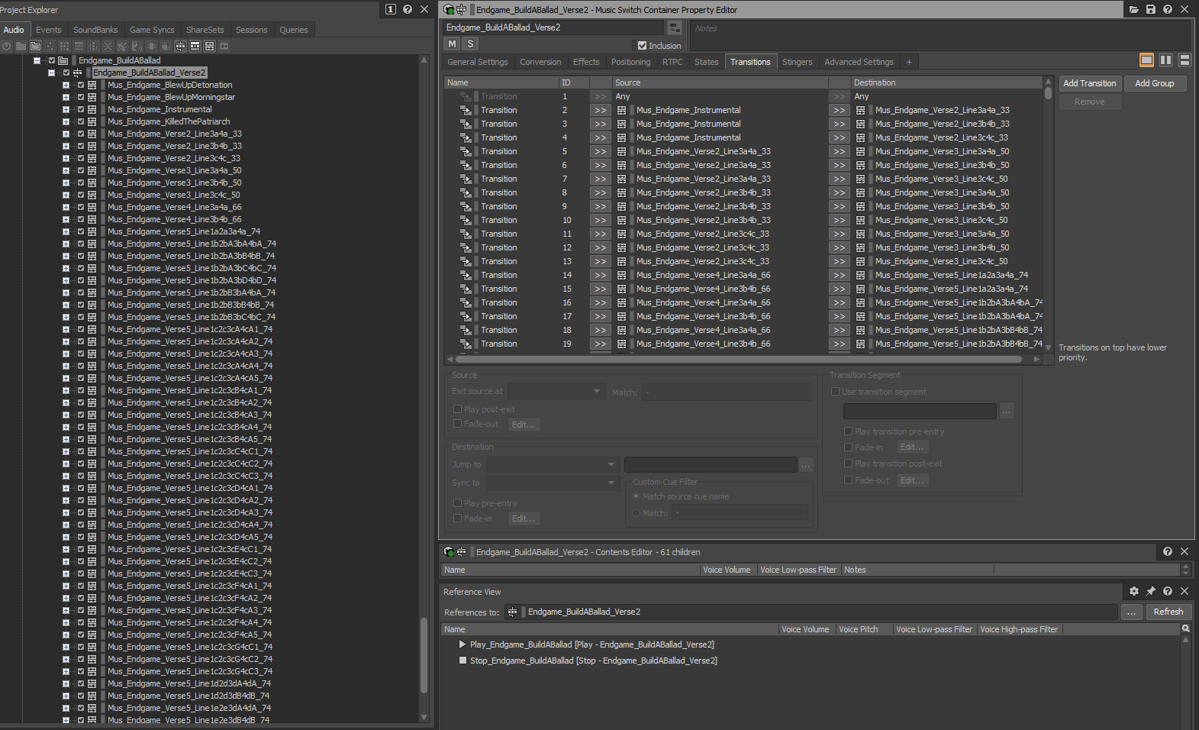Click the Add Transition button

(x=1089, y=84)
